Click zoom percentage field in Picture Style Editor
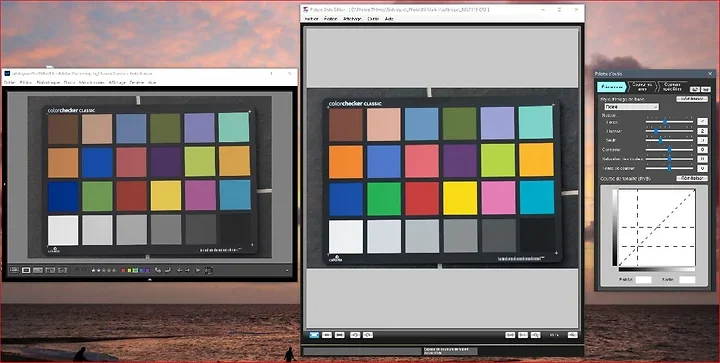 pos(554,335)
